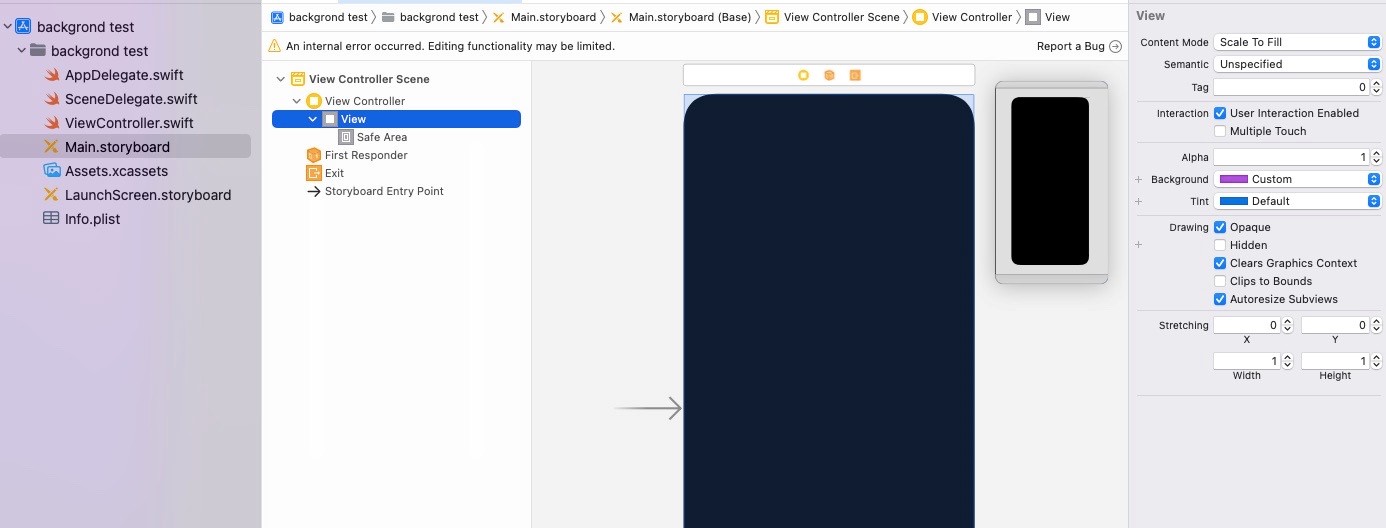Toggle User Interaction Enabled checkbox
The height and width of the screenshot is (528, 1386).
1220,113
